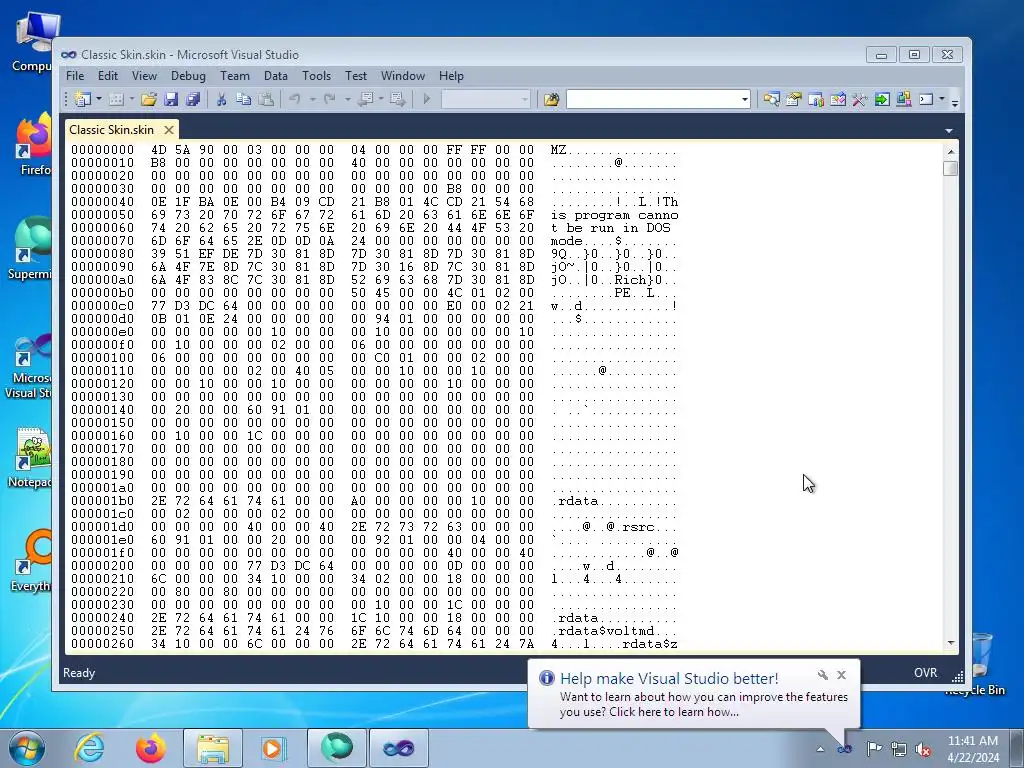Image resolution: width=1024 pixels, height=768 pixels.
Task: Click the Add New Item toolbar icon
Action: point(116,99)
